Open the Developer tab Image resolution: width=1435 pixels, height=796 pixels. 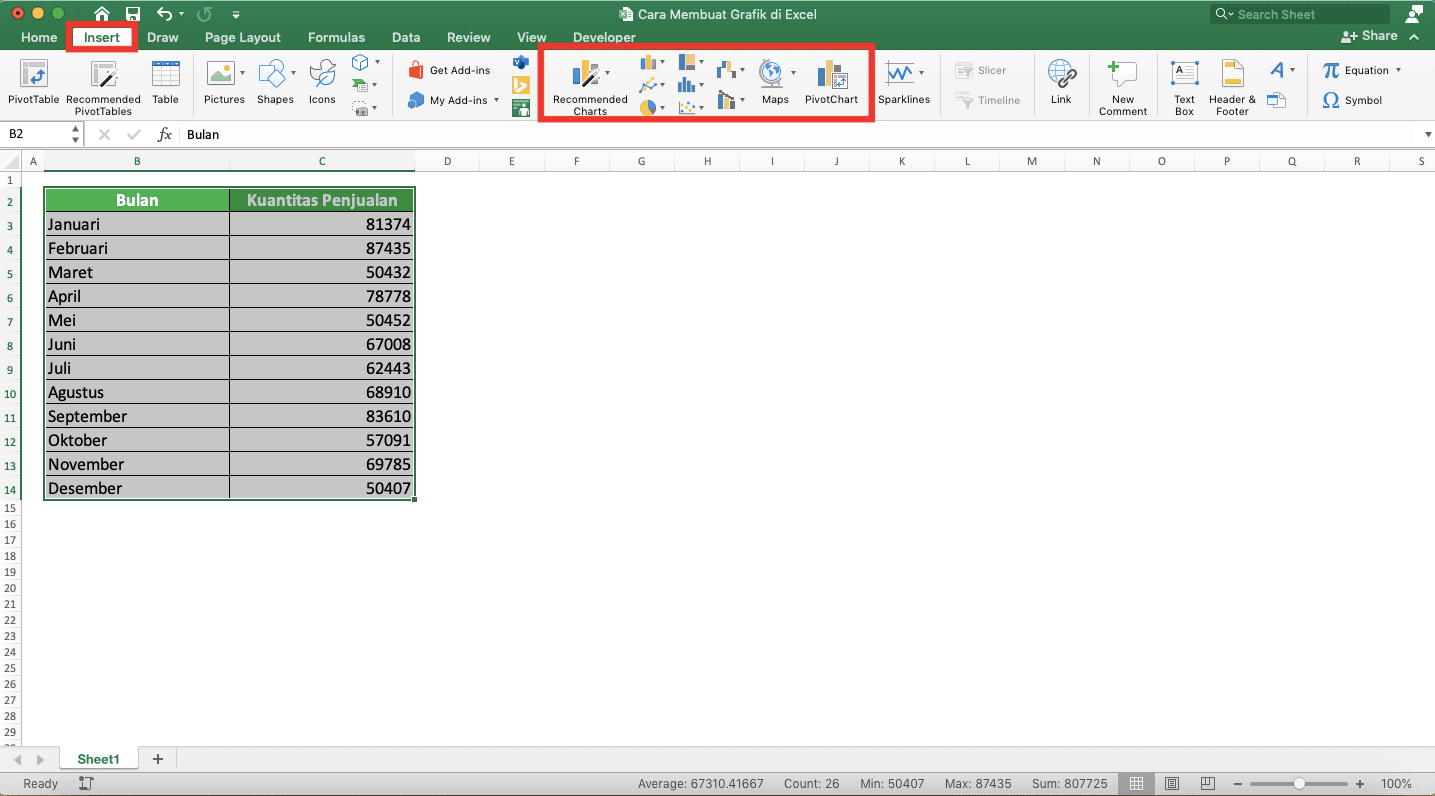coord(604,37)
